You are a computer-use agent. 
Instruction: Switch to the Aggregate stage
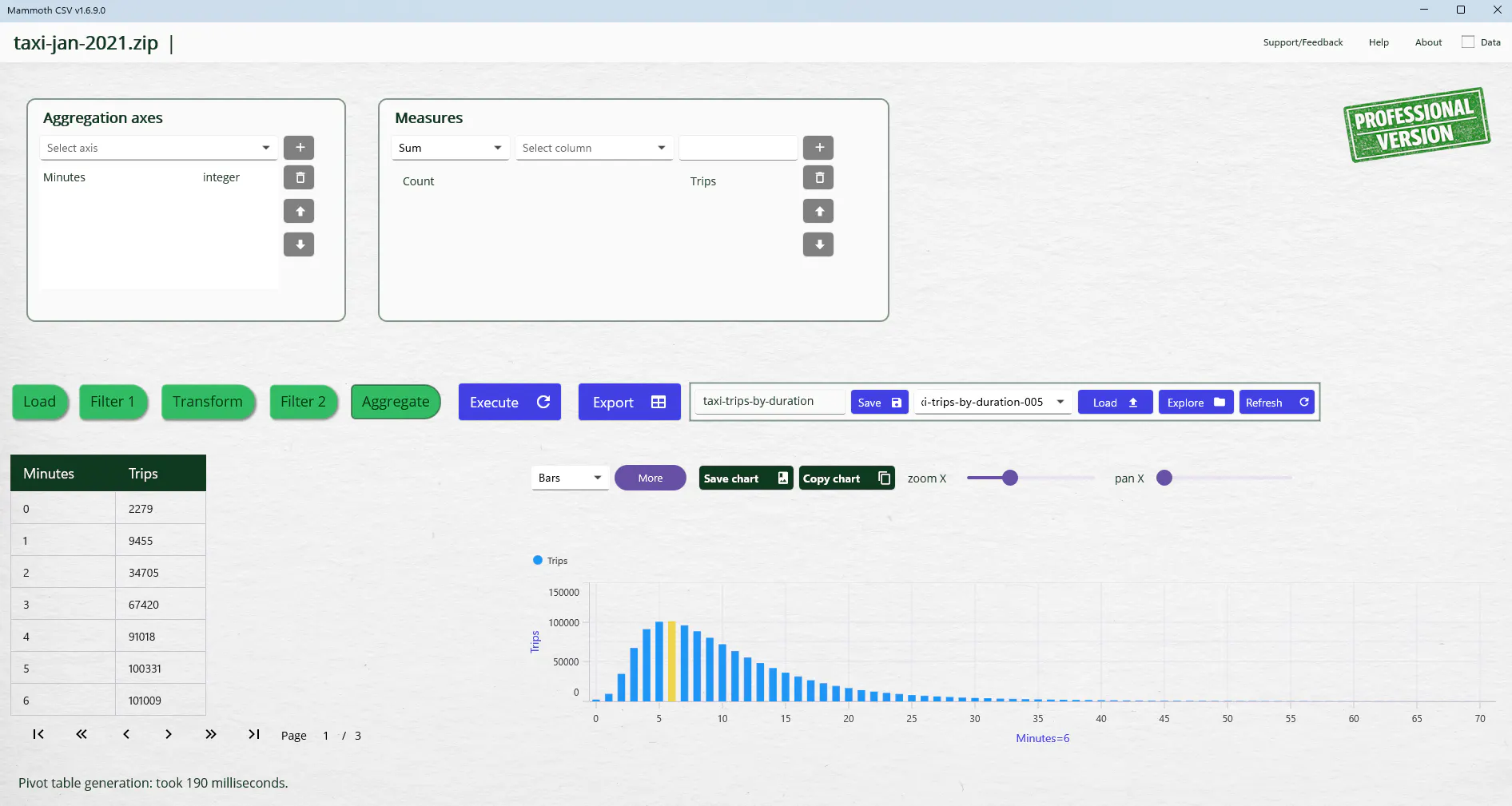pyautogui.click(x=396, y=402)
